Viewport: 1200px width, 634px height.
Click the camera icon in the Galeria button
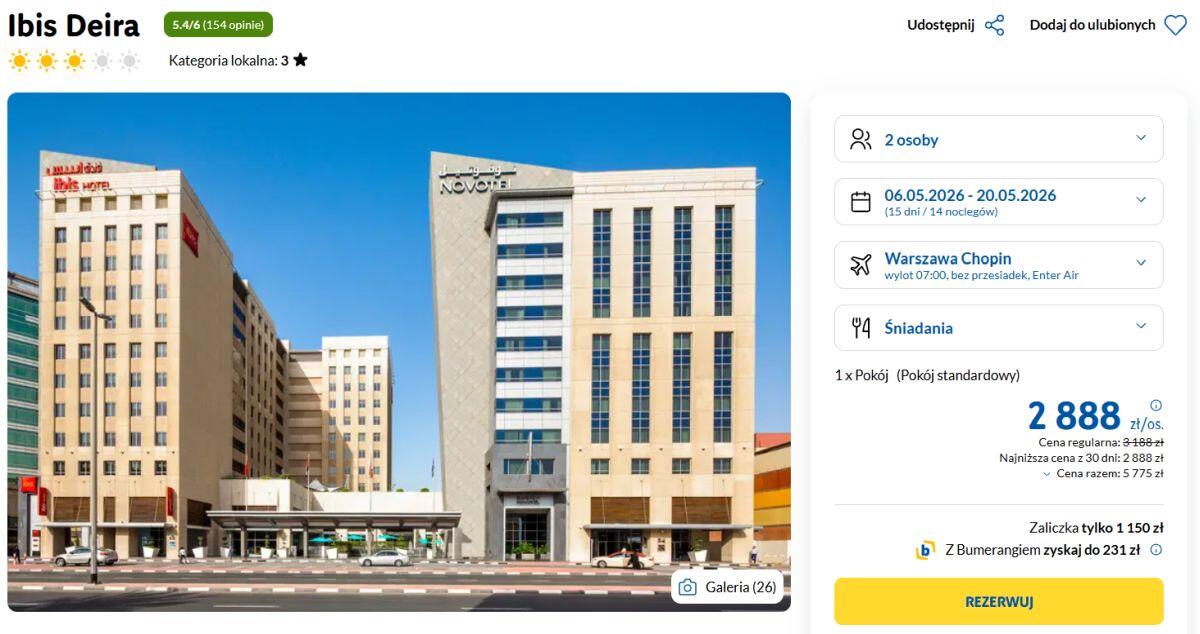(x=687, y=587)
